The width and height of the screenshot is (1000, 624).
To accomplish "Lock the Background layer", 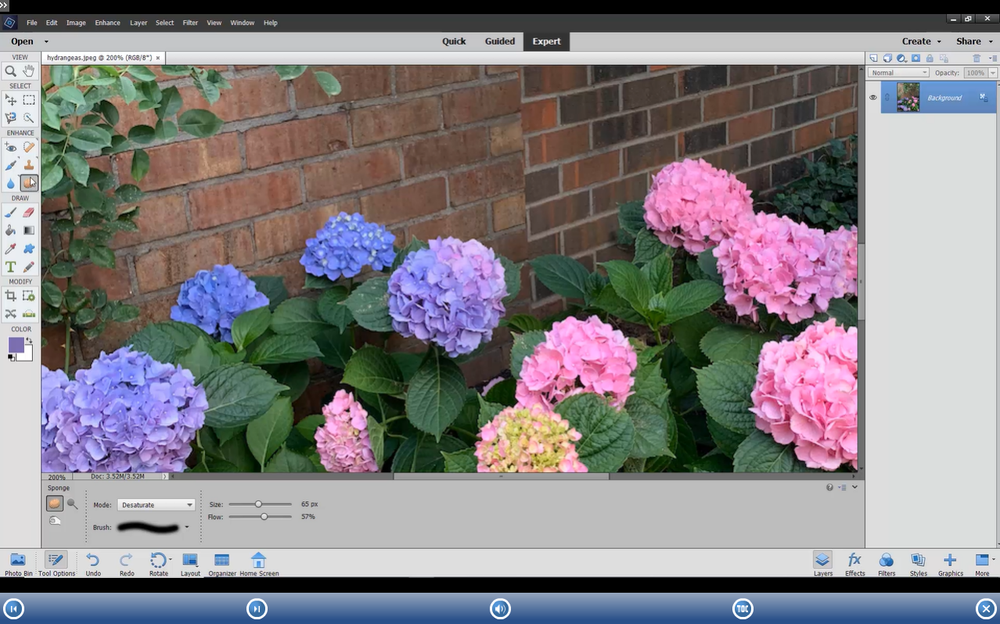I will click(930, 58).
